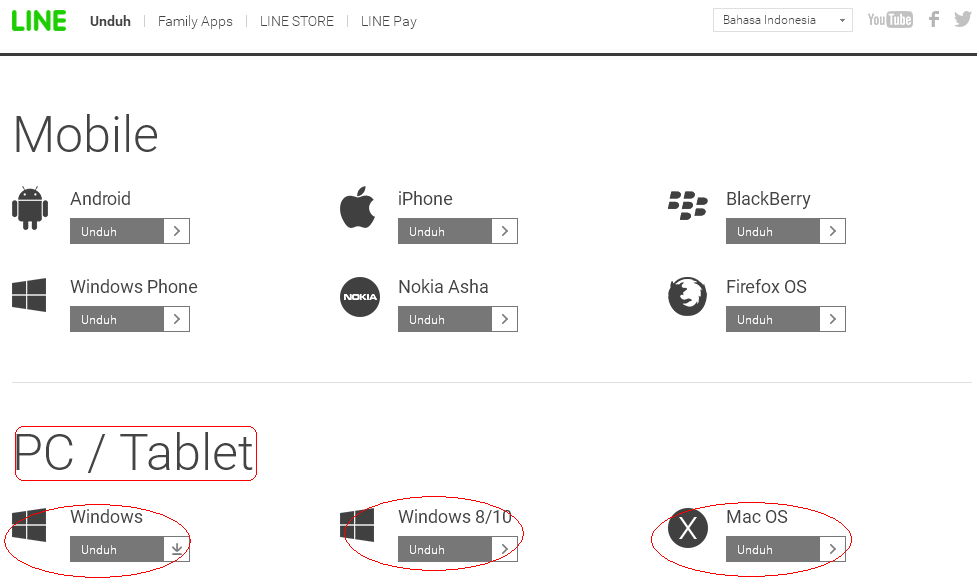This screenshot has height=583, width=977.
Task: Click Unduh button under Windows 8/10
Action: pyautogui.click(x=445, y=549)
